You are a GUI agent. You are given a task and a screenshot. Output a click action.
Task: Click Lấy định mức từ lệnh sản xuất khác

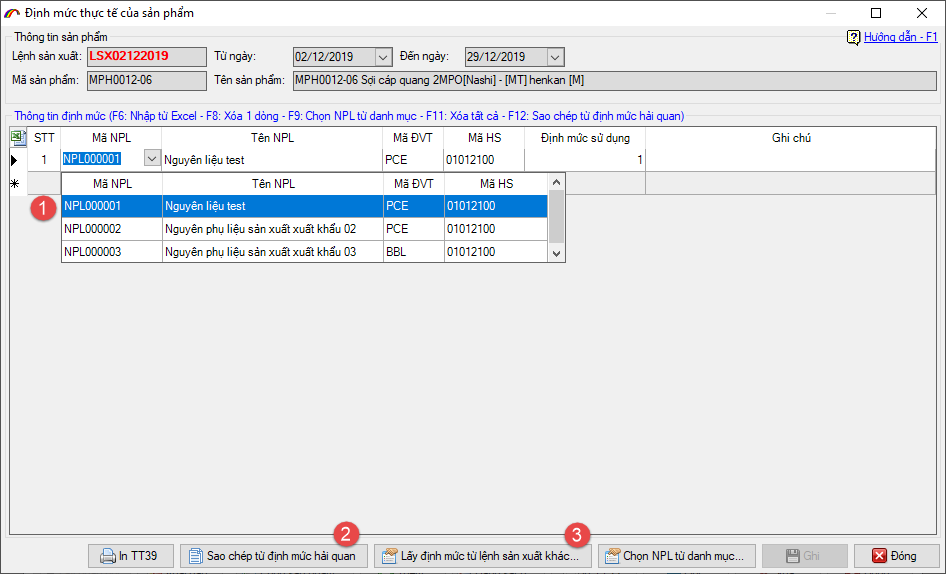[483, 556]
